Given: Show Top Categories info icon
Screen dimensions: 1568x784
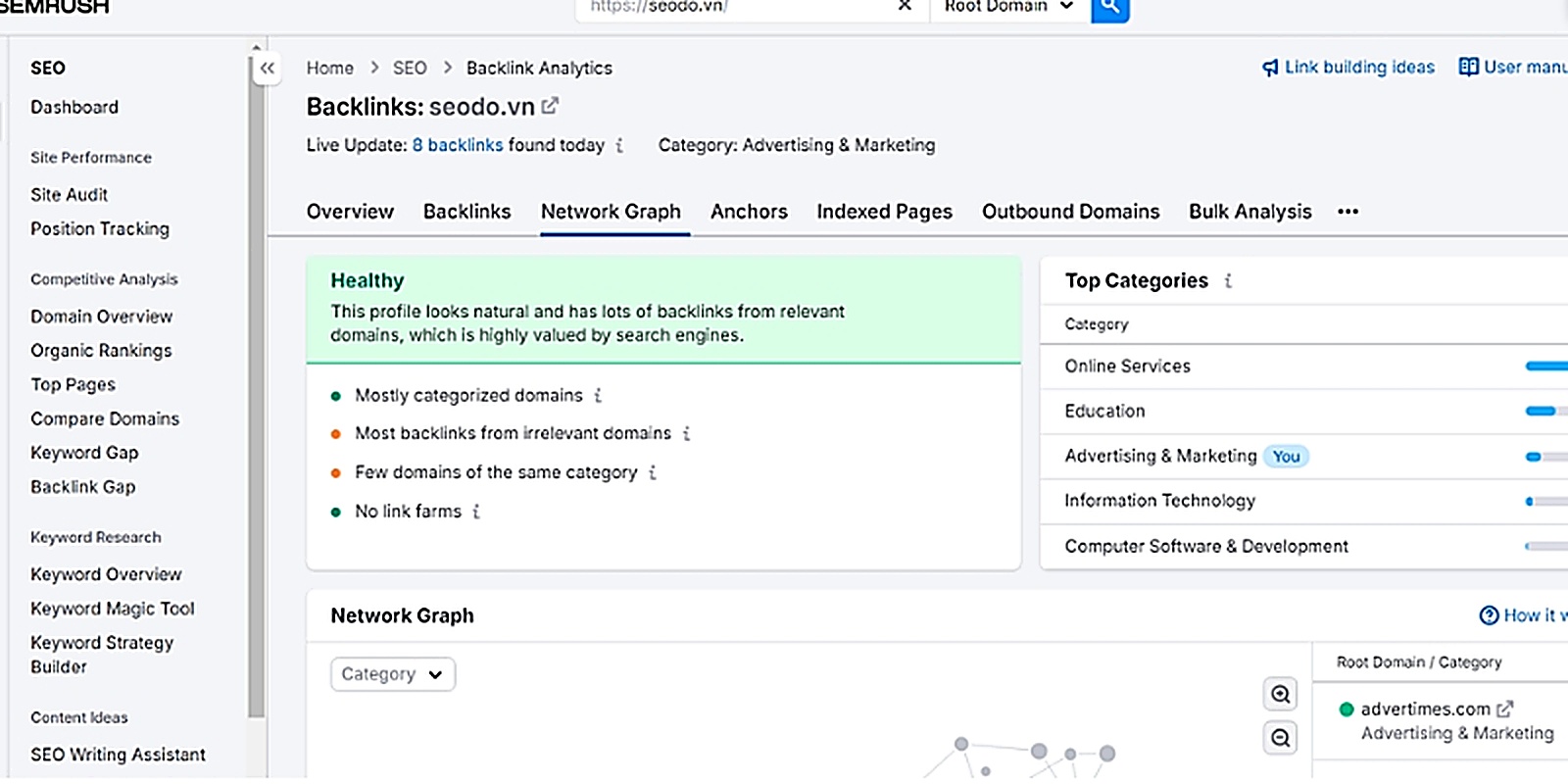Looking at the screenshot, I should coord(1228,281).
